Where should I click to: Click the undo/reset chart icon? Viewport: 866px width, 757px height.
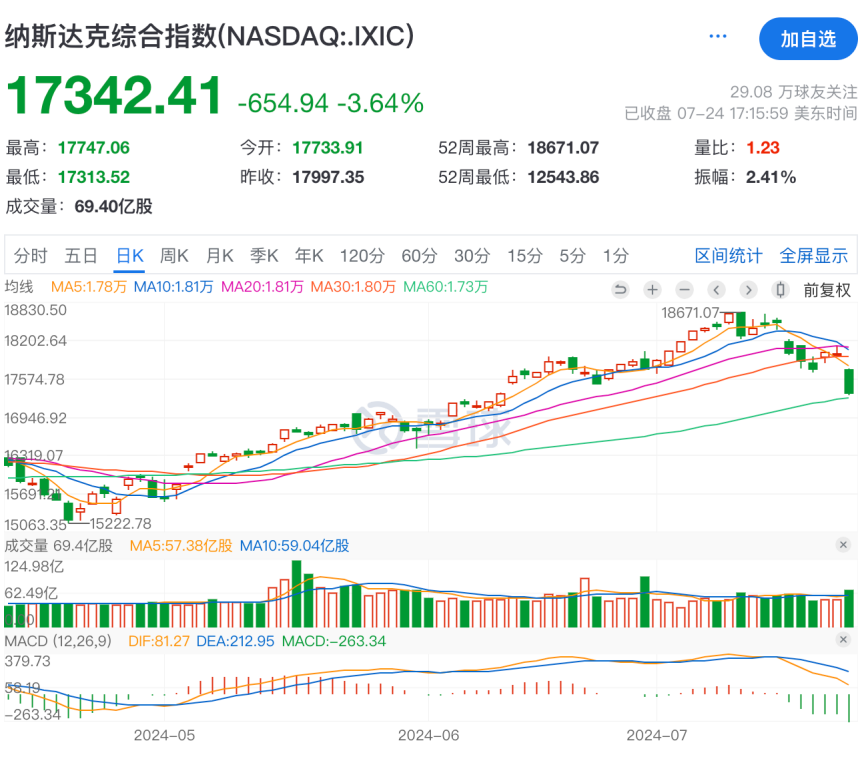click(x=620, y=290)
